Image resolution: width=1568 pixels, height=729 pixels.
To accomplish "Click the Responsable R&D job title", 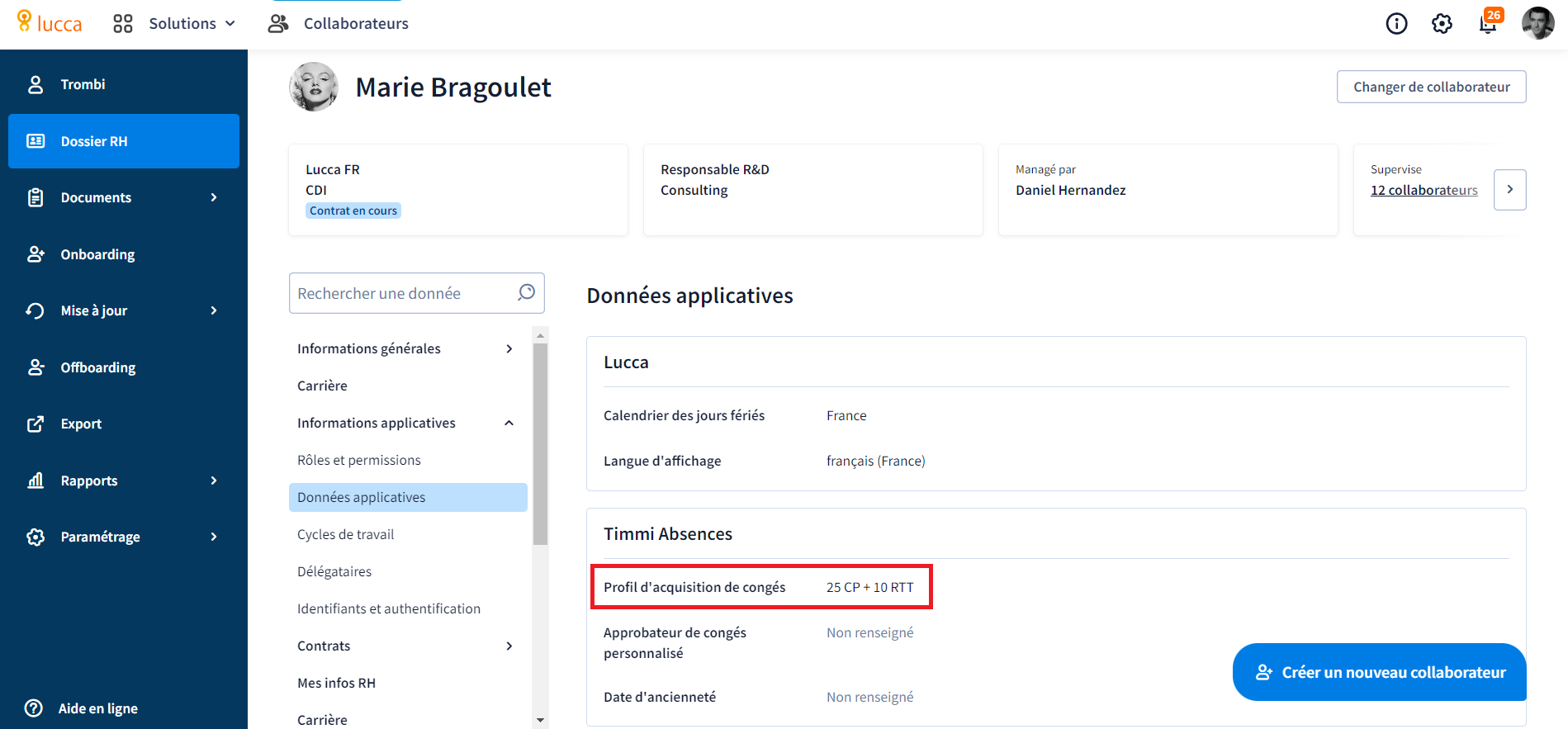I will [715, 169].
